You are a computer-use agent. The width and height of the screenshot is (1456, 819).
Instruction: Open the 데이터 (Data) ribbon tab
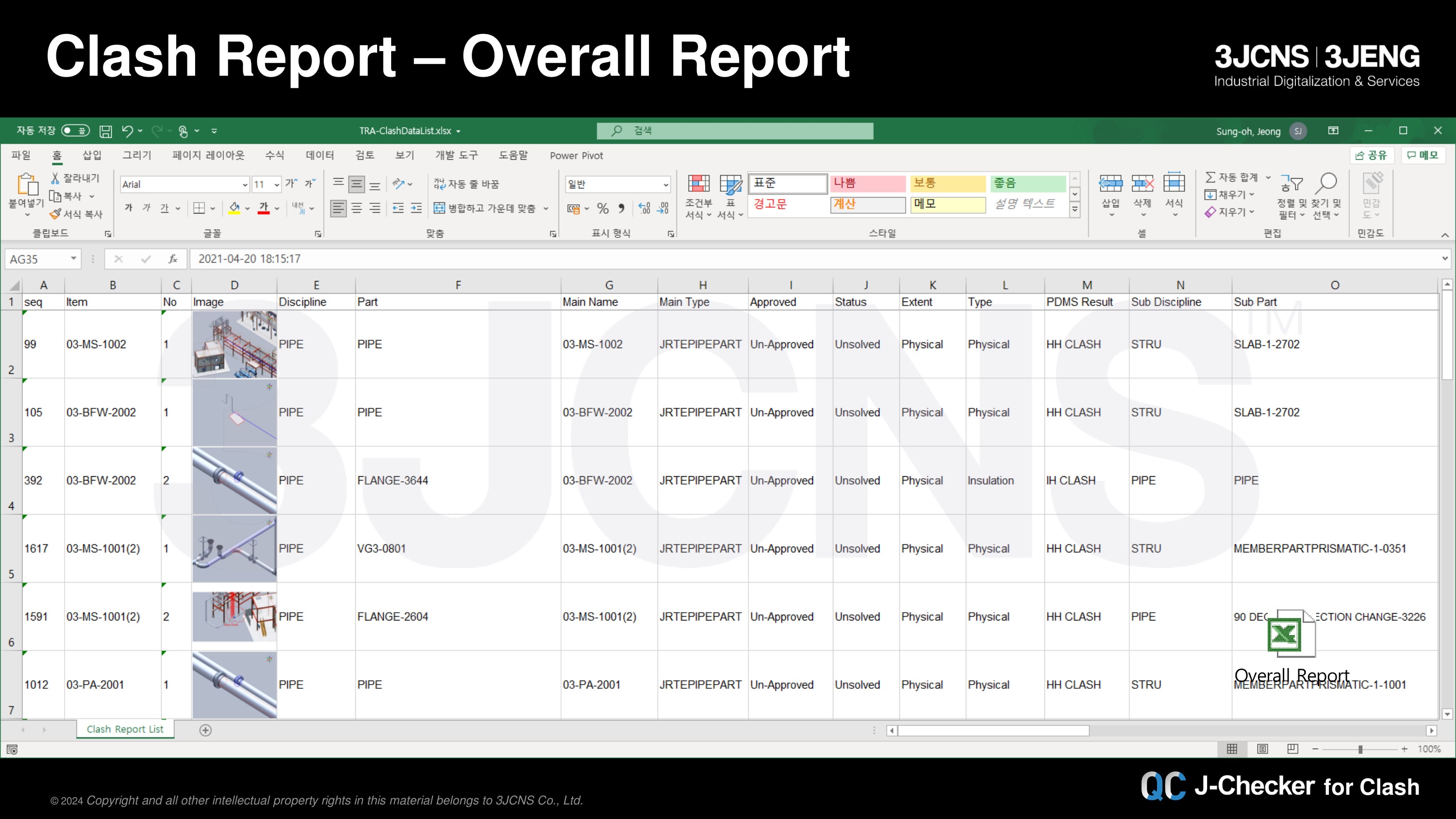pos(320,155)
